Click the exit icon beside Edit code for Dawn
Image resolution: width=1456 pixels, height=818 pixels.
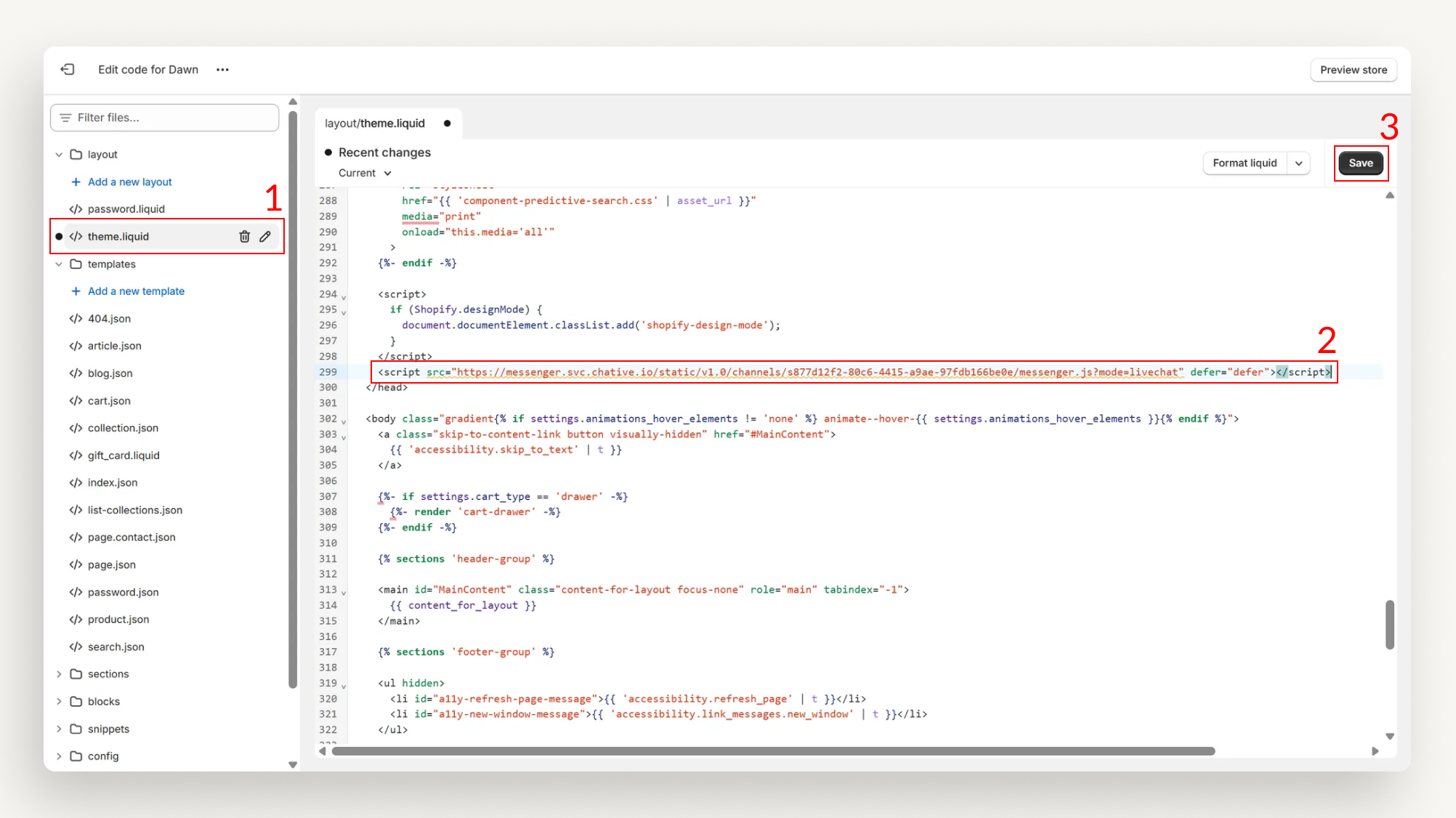[x=68, y=69]
